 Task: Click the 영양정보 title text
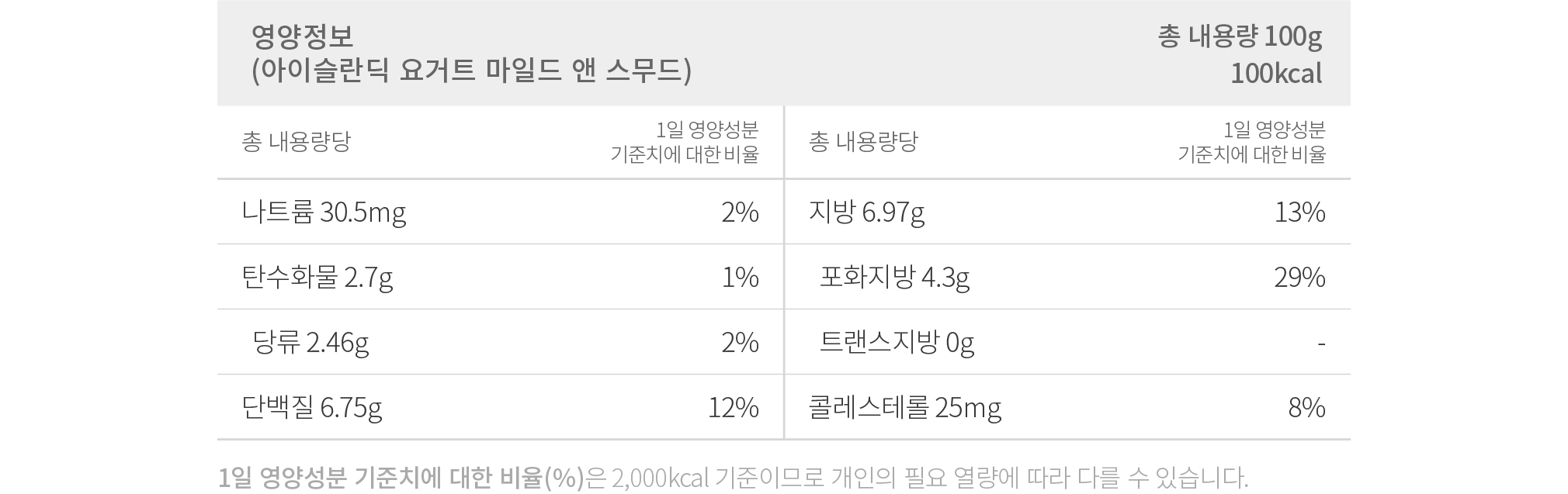pyautogui.click(x=302, y=36)
